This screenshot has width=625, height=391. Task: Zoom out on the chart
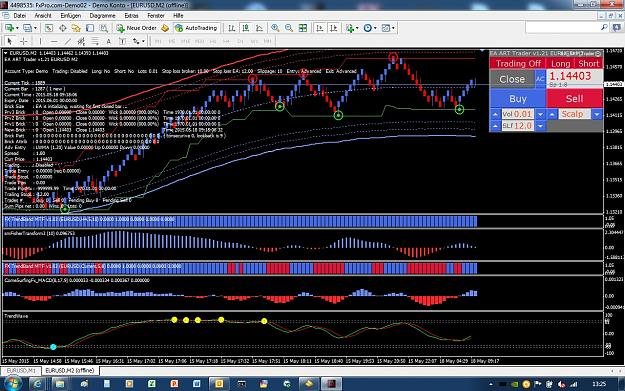289,28
